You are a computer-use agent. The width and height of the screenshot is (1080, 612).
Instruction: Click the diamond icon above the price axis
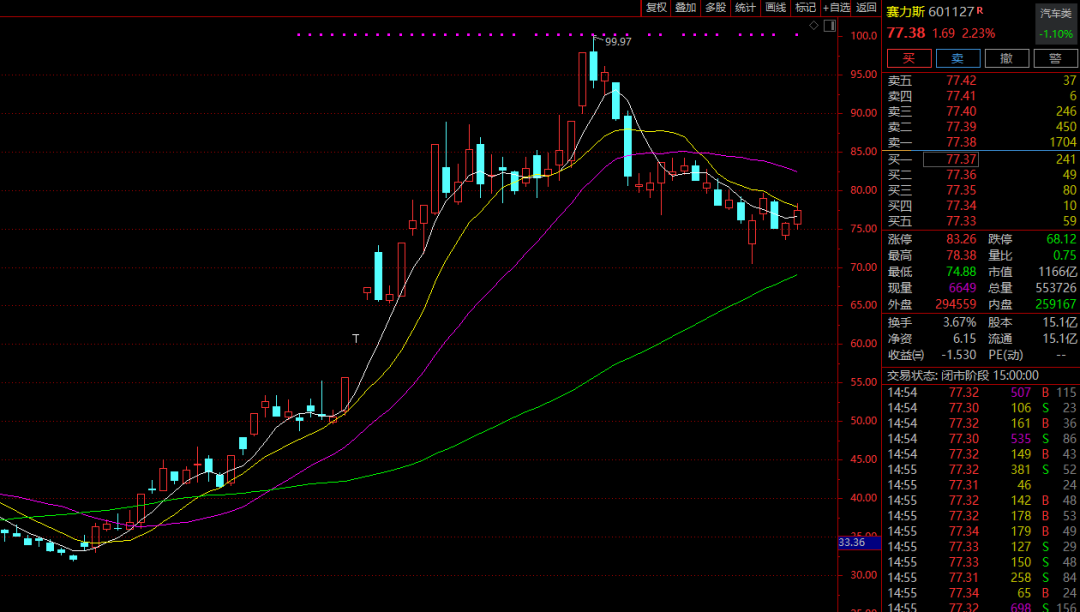click(x=813, y=25)
